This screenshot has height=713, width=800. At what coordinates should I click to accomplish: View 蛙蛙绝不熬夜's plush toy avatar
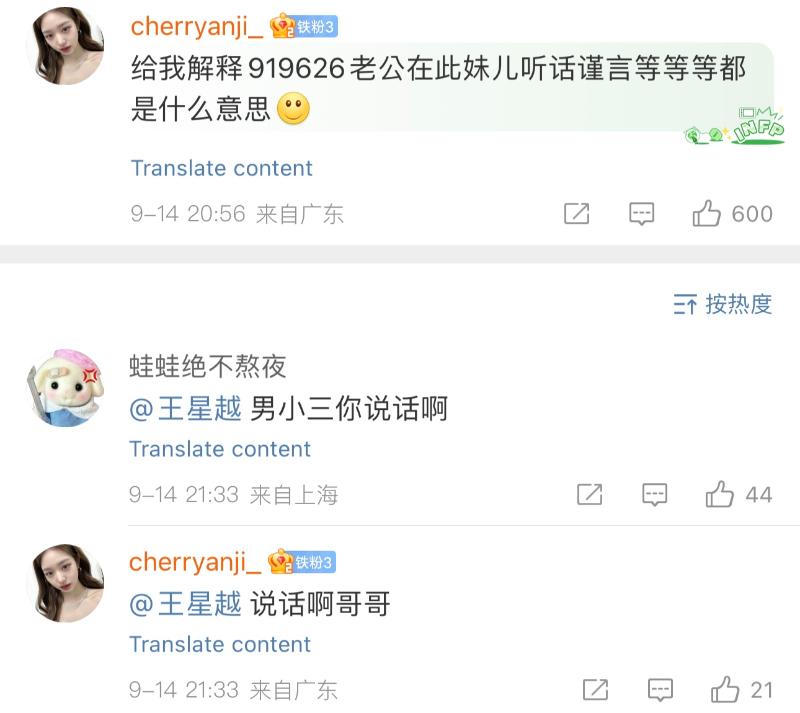65,388
